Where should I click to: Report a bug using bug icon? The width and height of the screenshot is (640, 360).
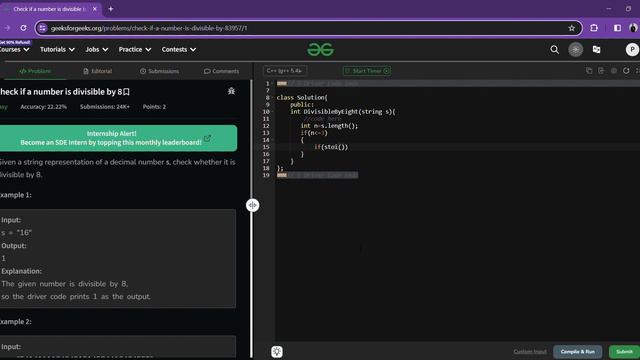point(231,91)
